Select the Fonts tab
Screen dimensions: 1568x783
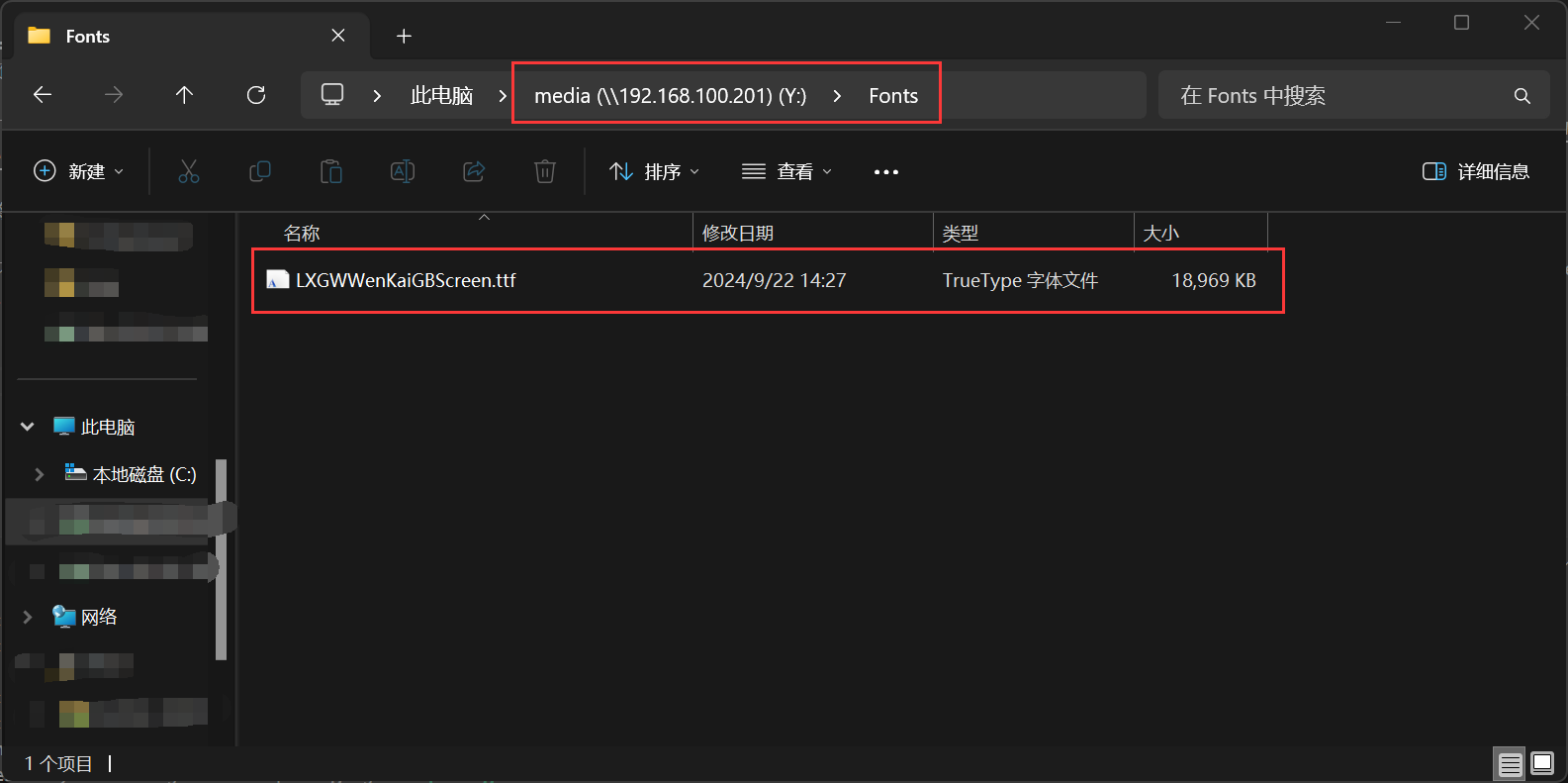tap(192, 37)
